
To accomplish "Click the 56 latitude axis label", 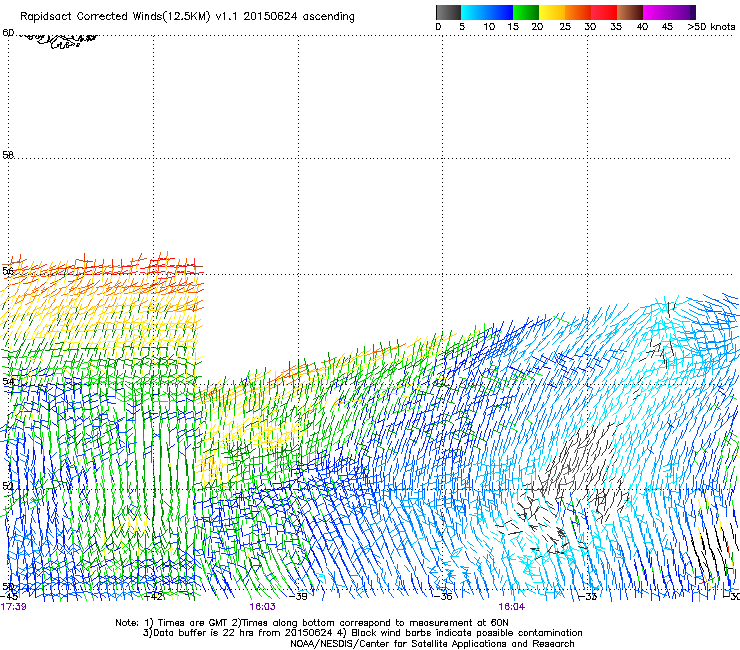I will pos(8,271).
